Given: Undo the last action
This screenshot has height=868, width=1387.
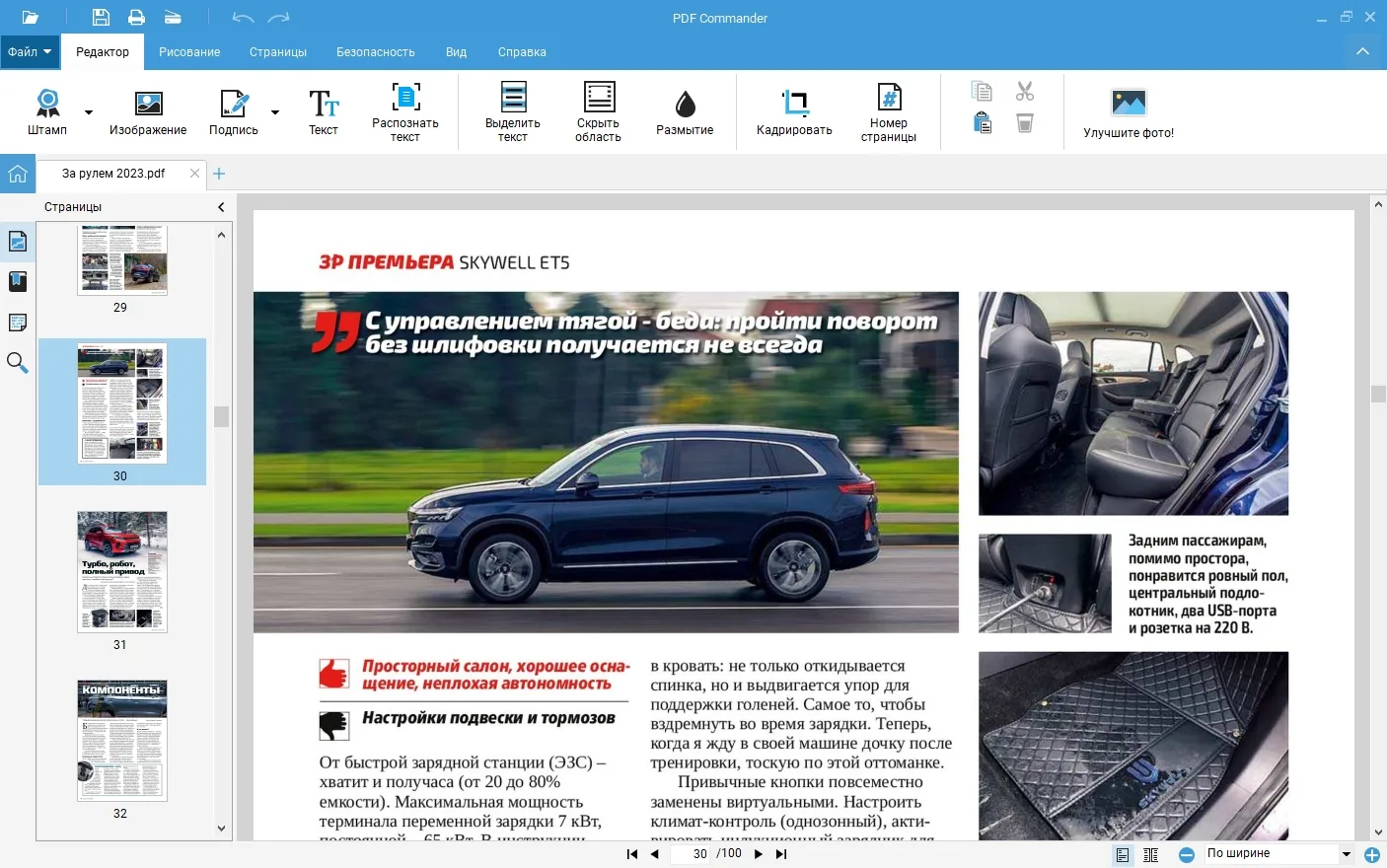Looking at the screenshot, I should tap(243, 18).
